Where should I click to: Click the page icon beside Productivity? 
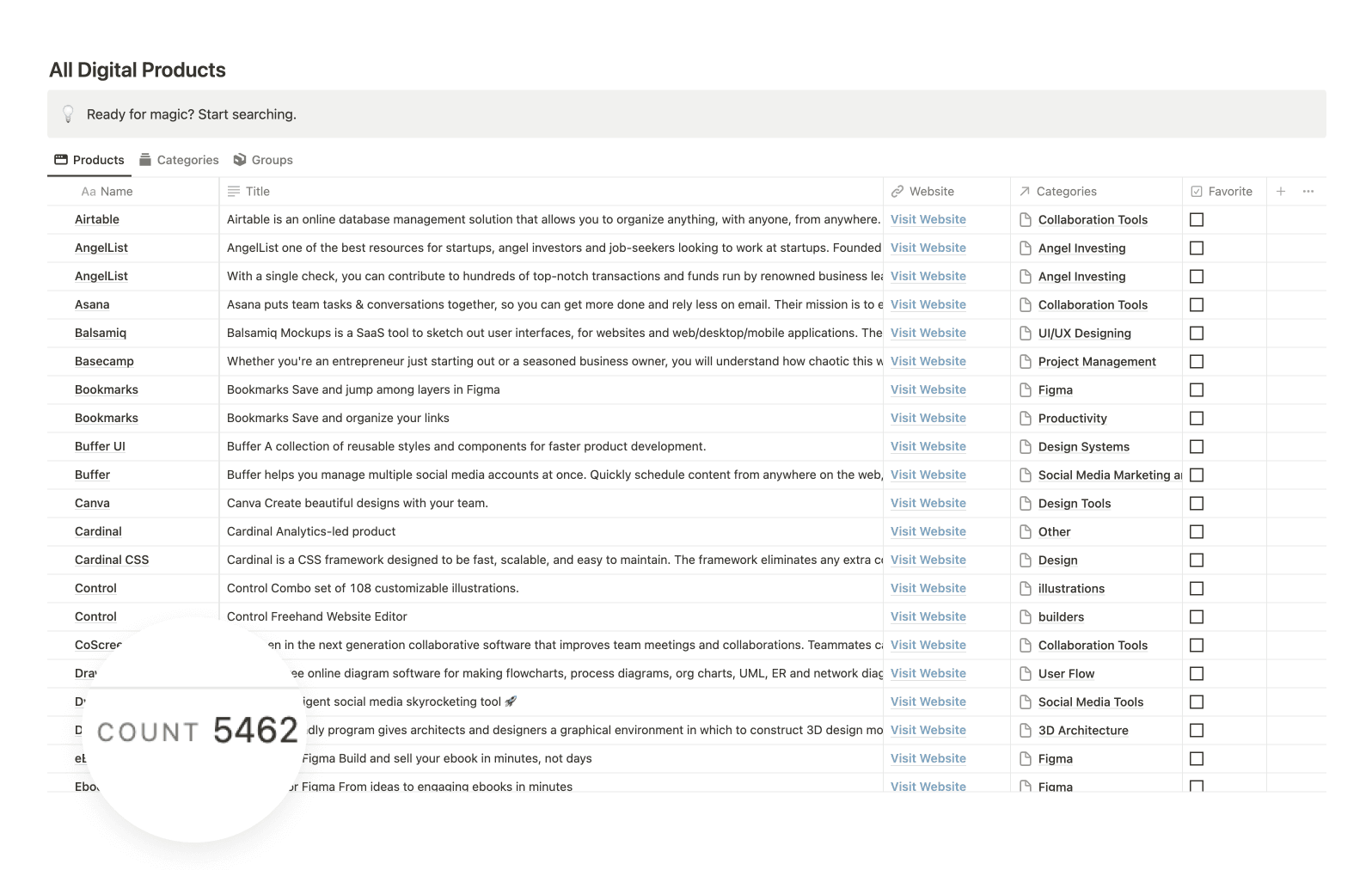(1025, 419)
